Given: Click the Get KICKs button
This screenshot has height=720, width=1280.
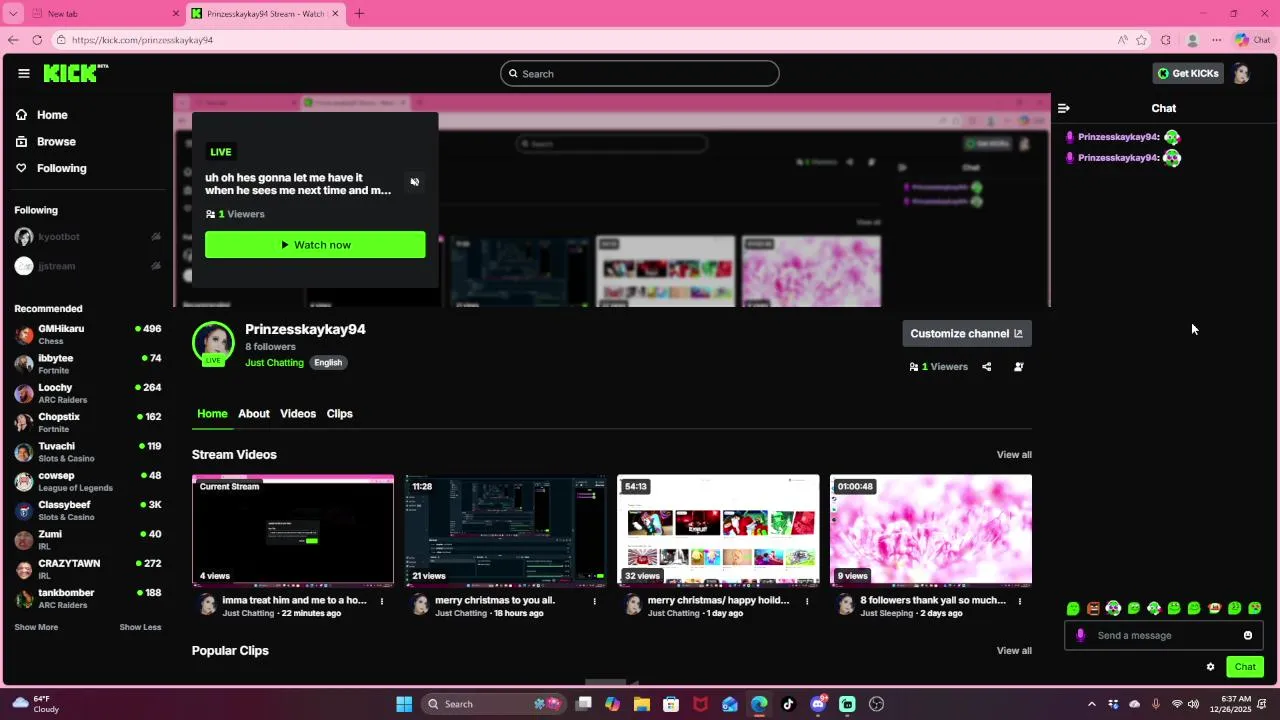Looking at the screenshot, I should click(x=1187, y=73).
